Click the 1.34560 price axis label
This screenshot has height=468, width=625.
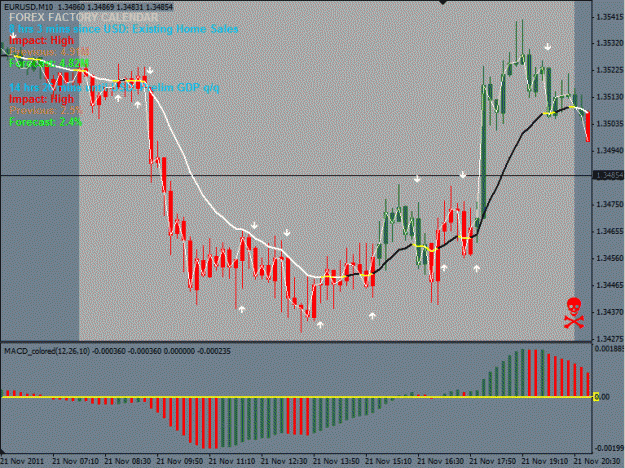(610, 258)
